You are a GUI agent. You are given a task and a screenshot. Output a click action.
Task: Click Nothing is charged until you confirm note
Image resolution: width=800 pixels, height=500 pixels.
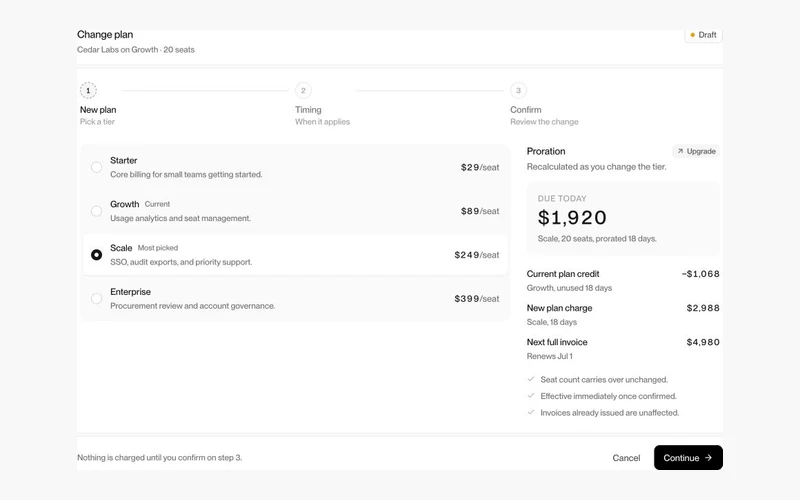pos(160,458)
